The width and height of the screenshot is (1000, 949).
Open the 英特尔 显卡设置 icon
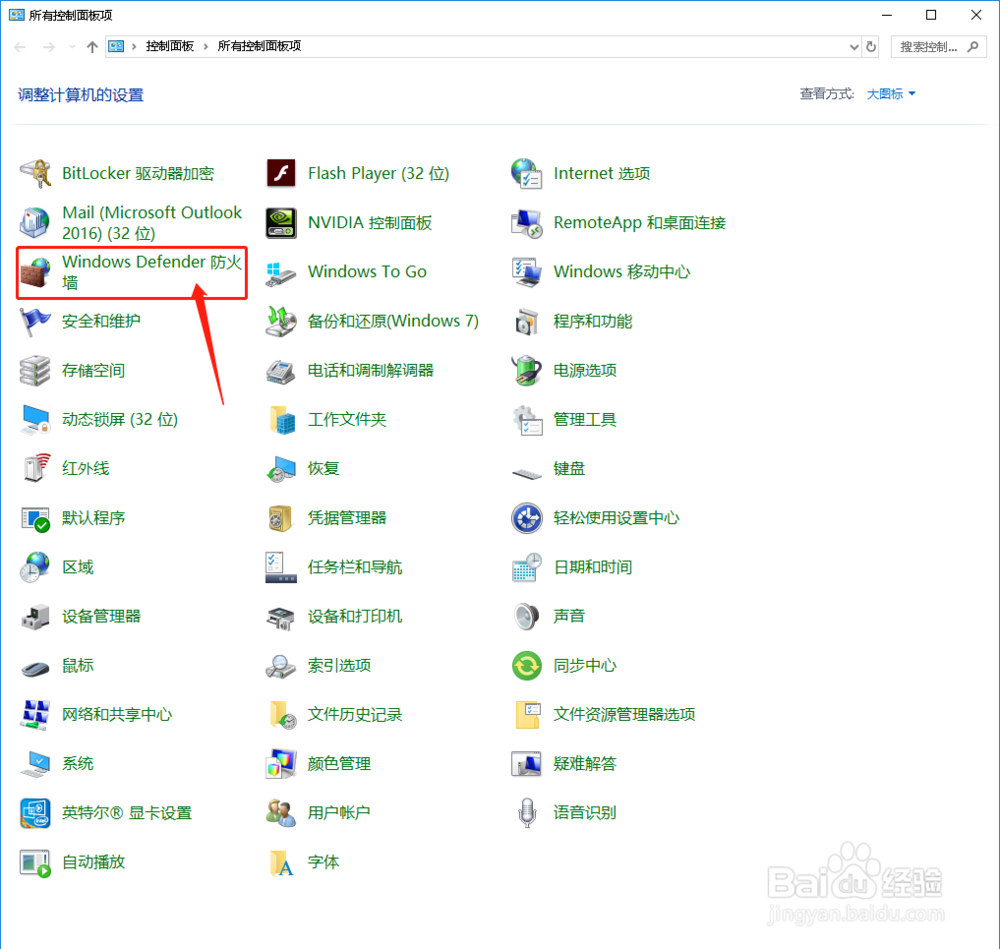[35, 813]
